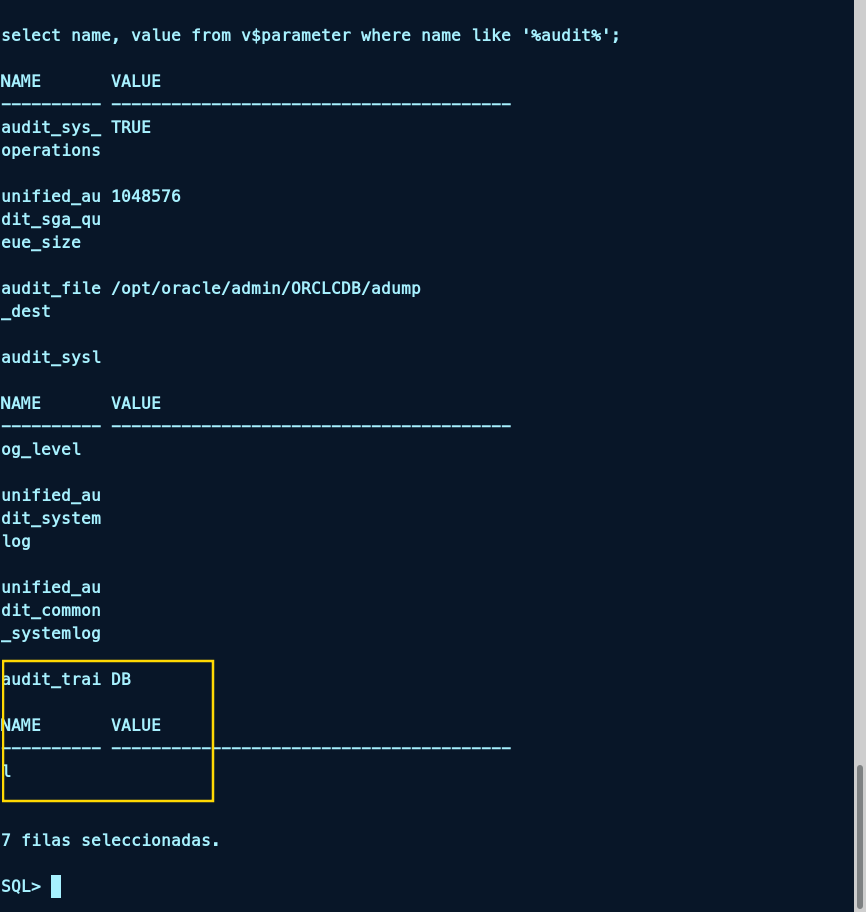
Task: Click the select v$parameter query line
Action: point(318,35)
